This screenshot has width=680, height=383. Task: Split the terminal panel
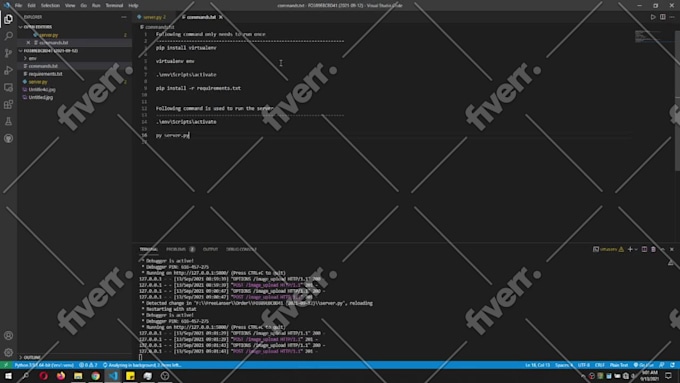644,249
